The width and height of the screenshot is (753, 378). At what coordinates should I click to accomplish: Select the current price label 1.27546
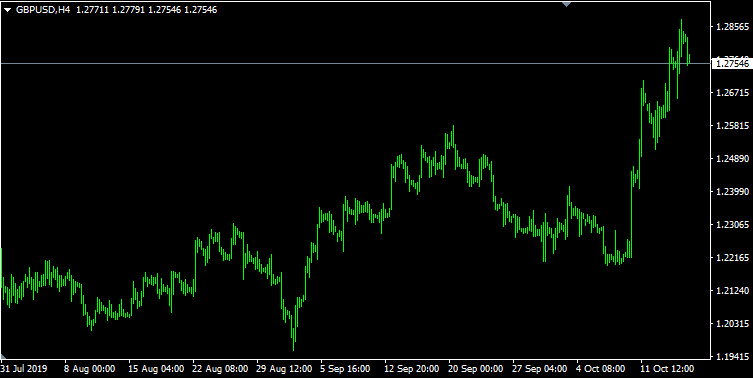pyautogui.click(x=732, y=63)
